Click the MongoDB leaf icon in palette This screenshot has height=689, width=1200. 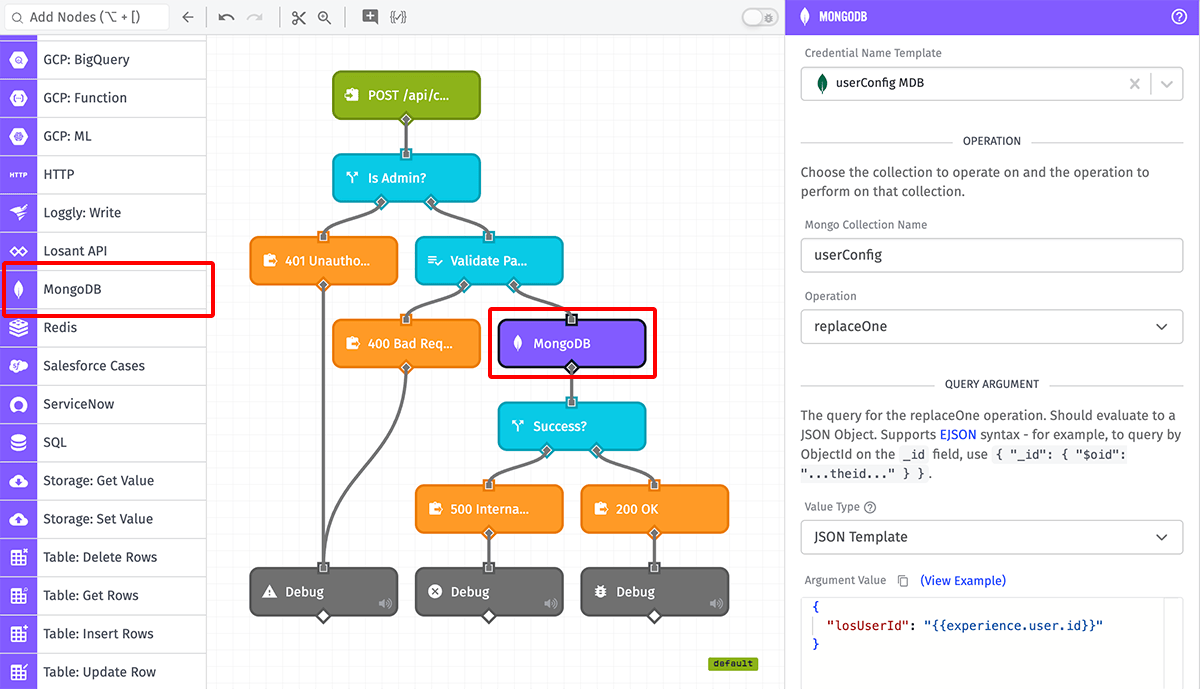(18, 290)
